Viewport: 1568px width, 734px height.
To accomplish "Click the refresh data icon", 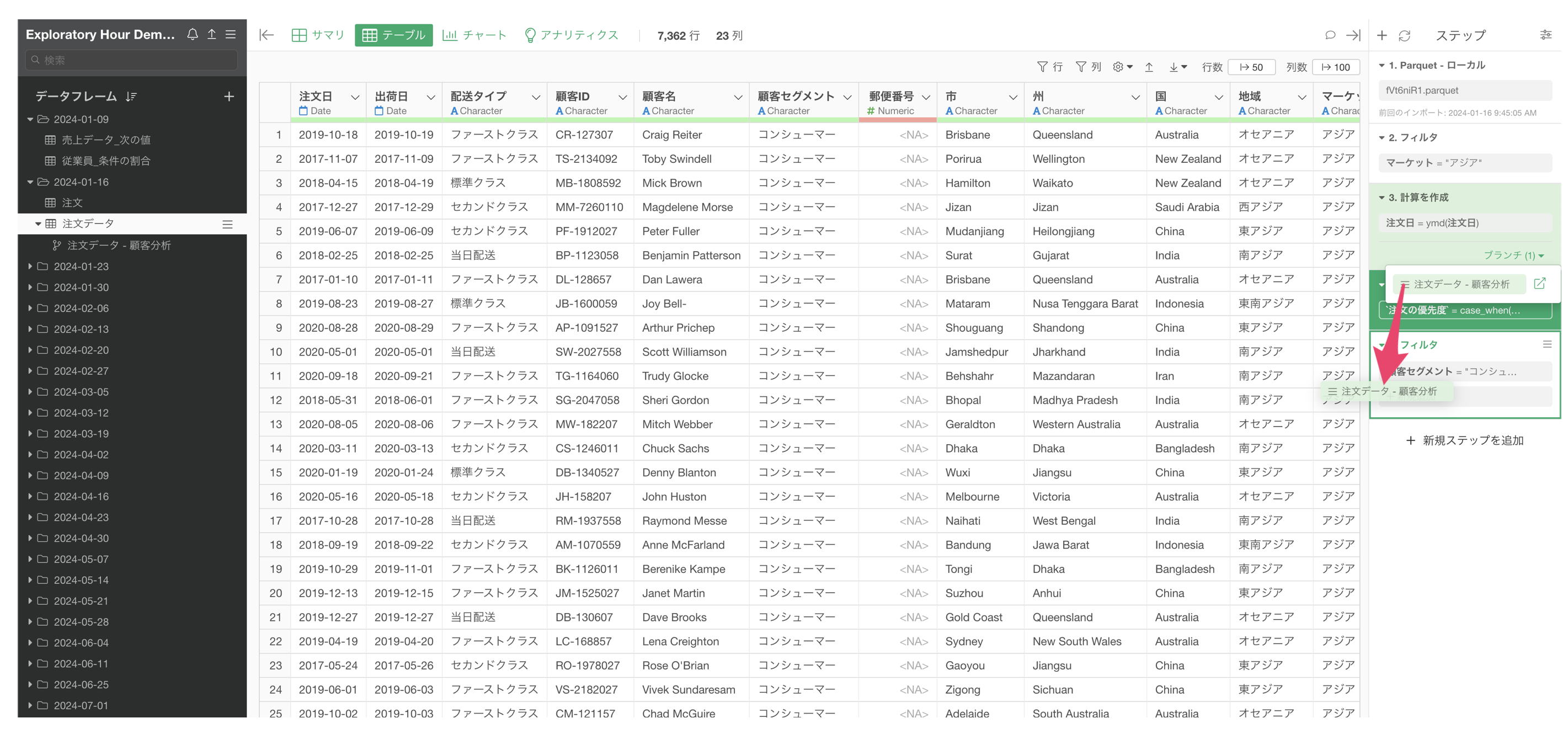I will point(1404,35).
